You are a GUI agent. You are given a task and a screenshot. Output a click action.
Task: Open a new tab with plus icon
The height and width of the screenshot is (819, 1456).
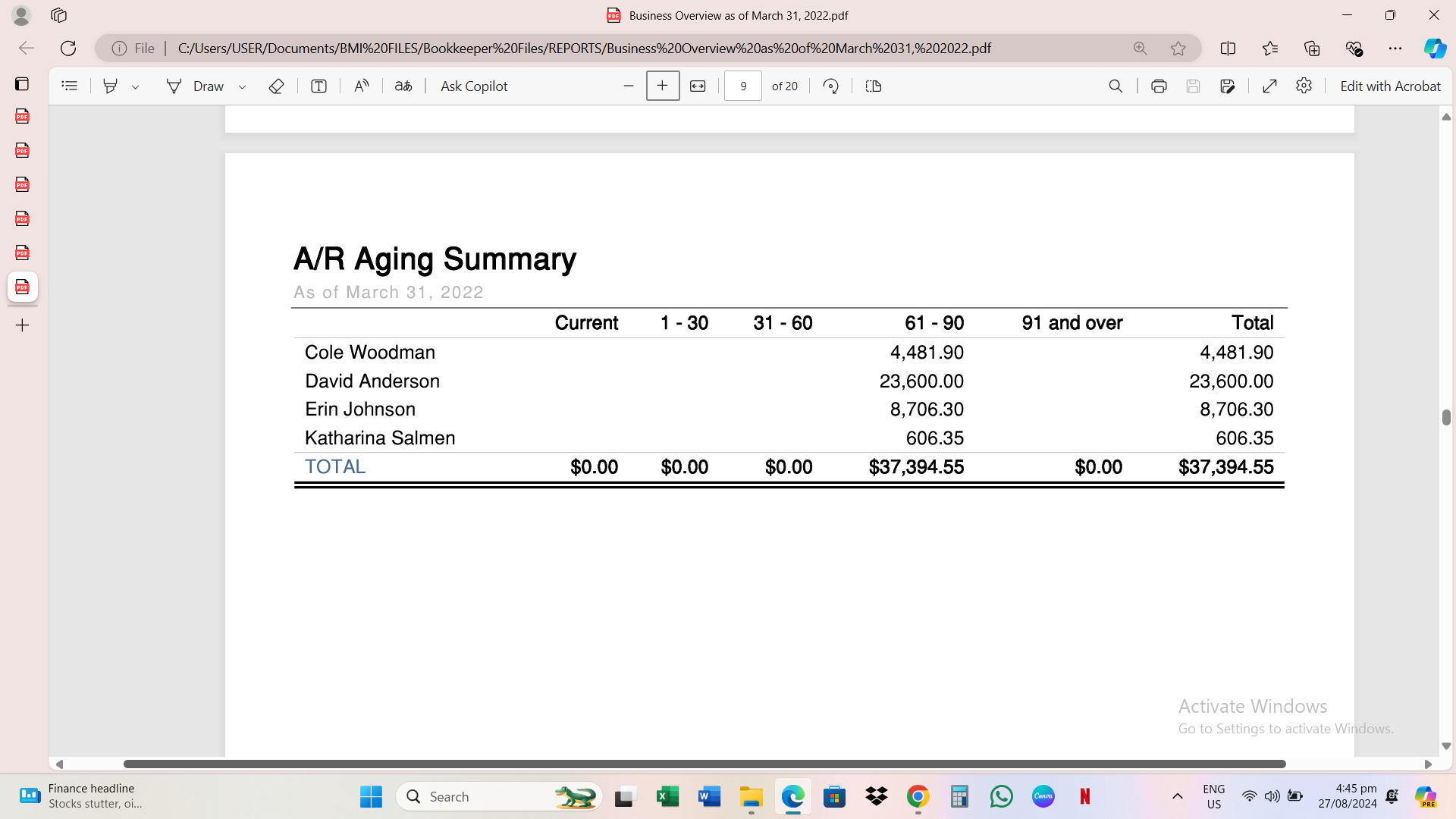pos(22,325)
